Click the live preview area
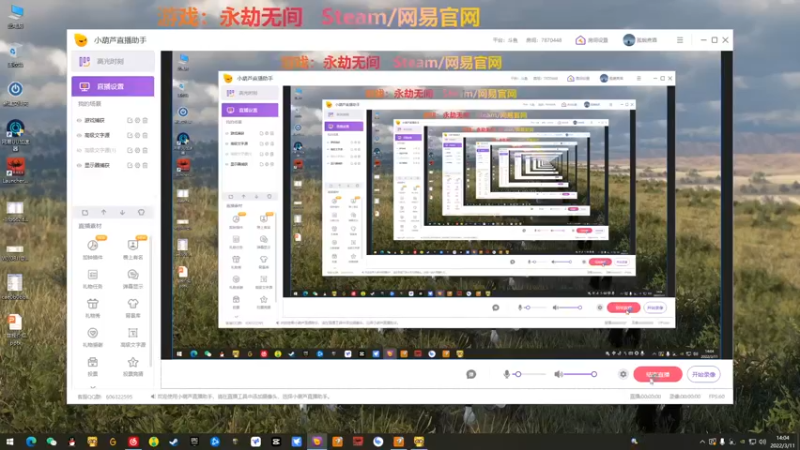This screenshot has height=450, width=800. [x=446, y=205]
